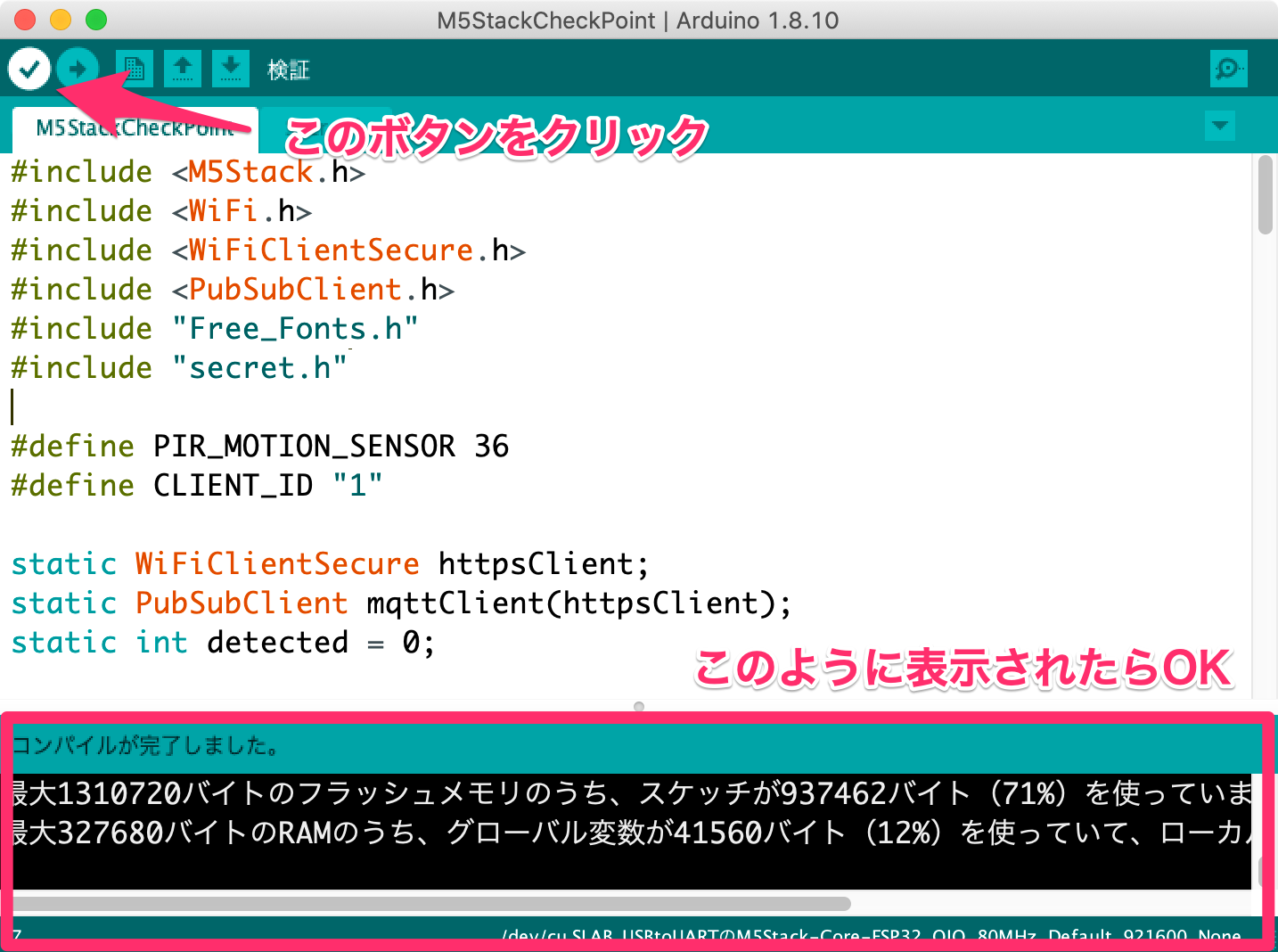Save the sketch with the Save icon

[x=231, y=69]
